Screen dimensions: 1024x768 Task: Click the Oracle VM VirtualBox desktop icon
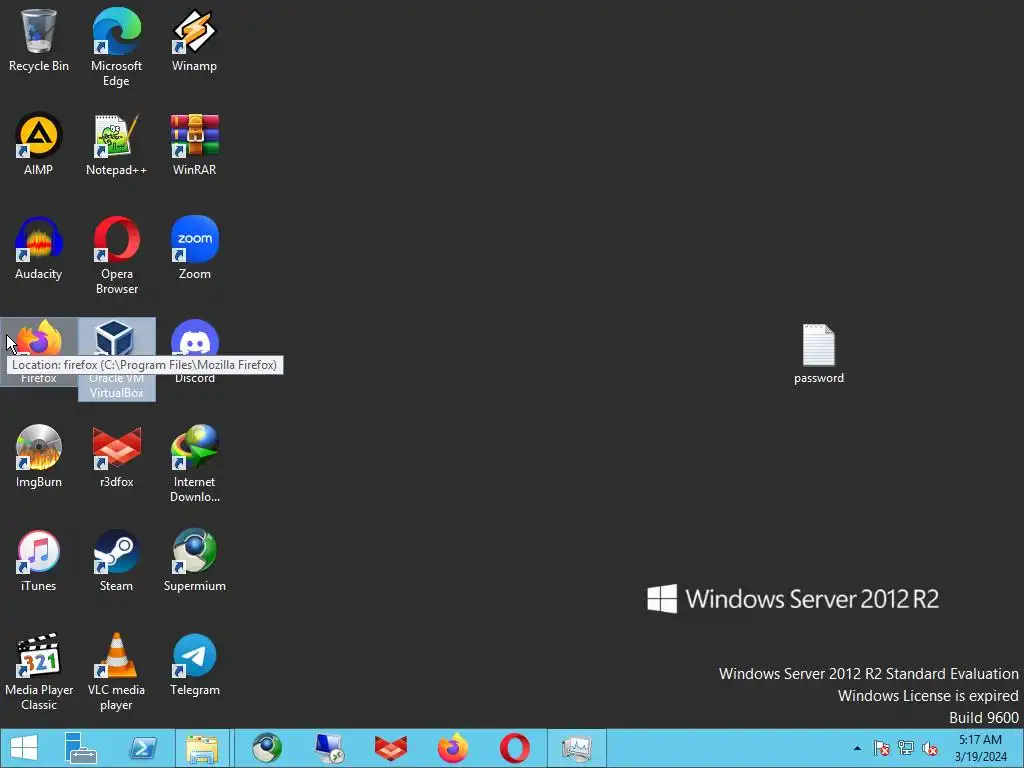pyautogui.click(x=116, y=359)
